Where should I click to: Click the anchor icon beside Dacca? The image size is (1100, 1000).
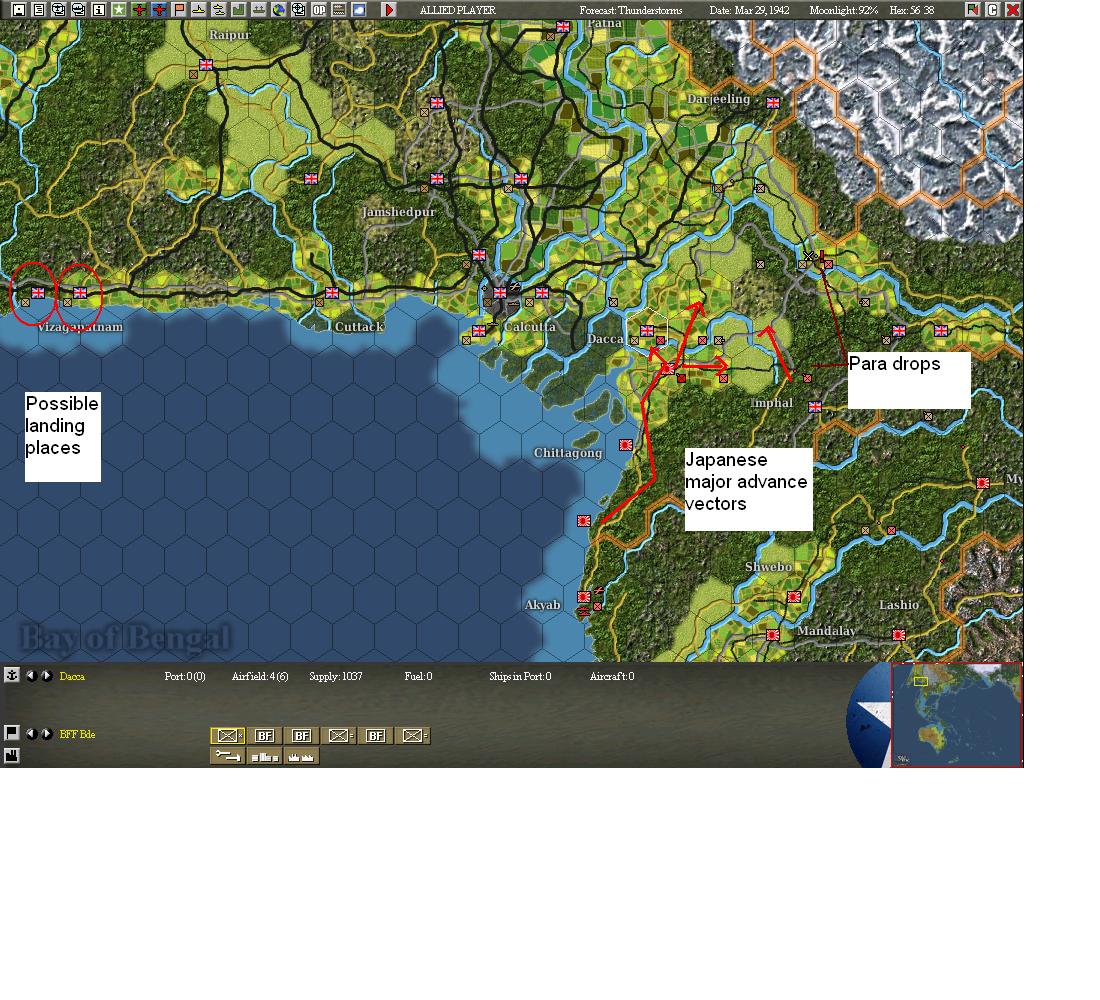coord(11,675)
